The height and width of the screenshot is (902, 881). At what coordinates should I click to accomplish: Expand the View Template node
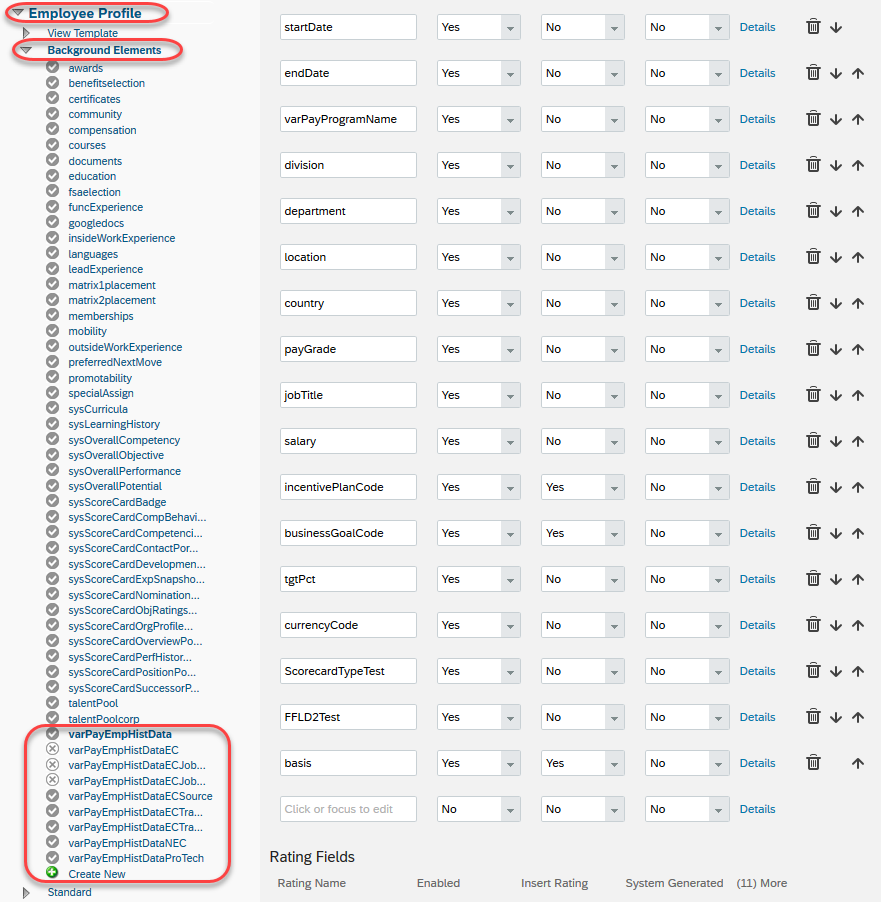pos(26,33)
